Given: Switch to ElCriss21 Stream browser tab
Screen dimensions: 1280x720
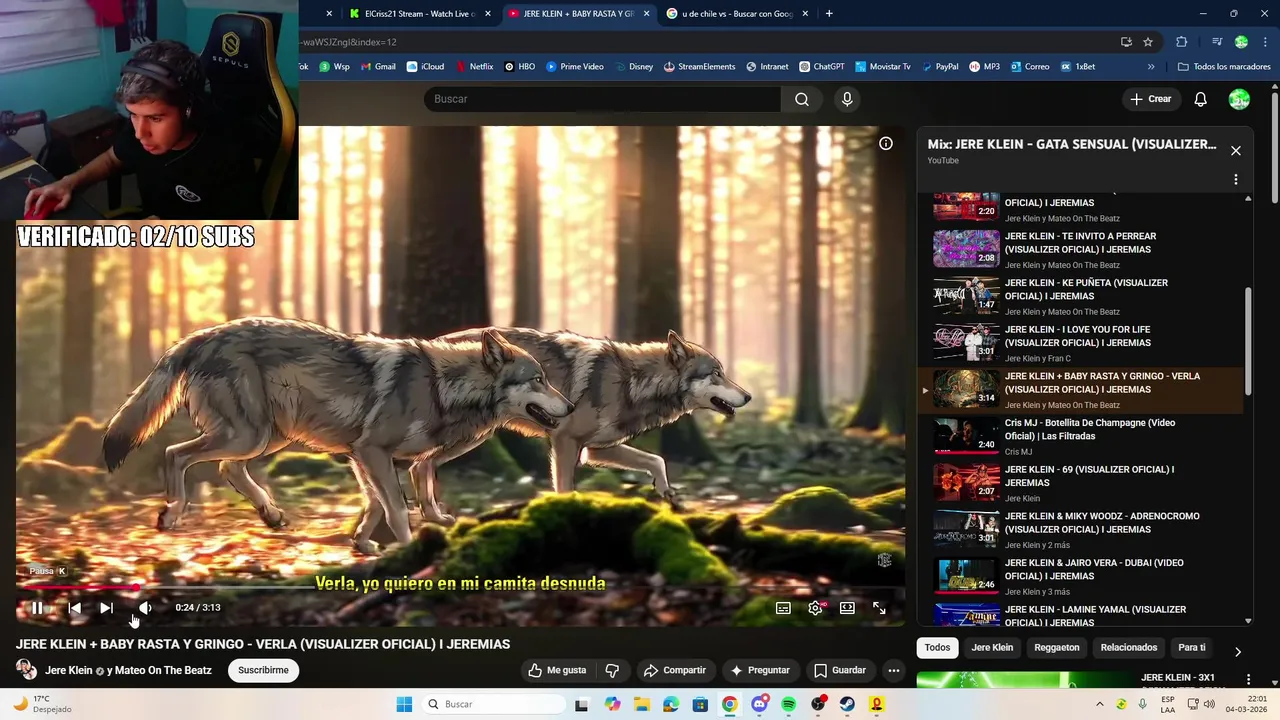Looking at the screenshot, I should [x=418, y=14].
